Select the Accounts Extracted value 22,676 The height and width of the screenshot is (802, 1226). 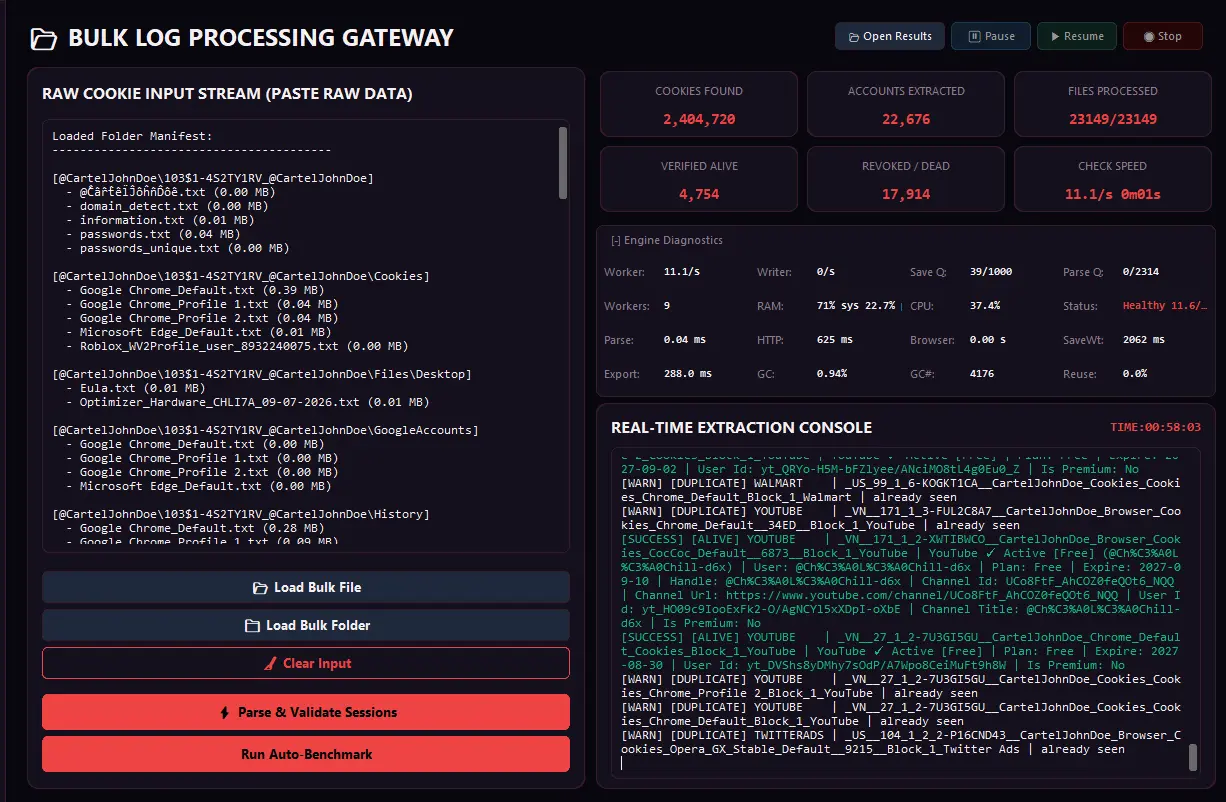point(906,119)
